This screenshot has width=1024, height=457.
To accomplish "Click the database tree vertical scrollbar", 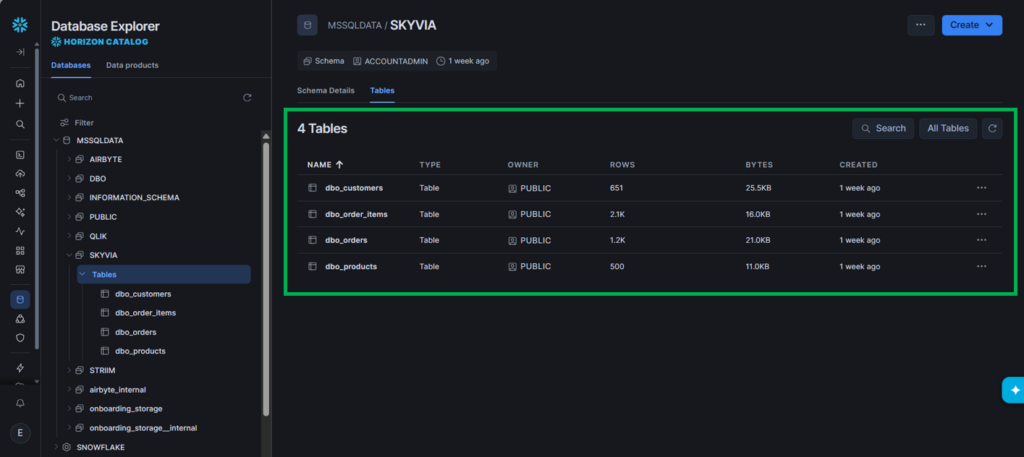I will pyautogui.click(x=266, y=279).
